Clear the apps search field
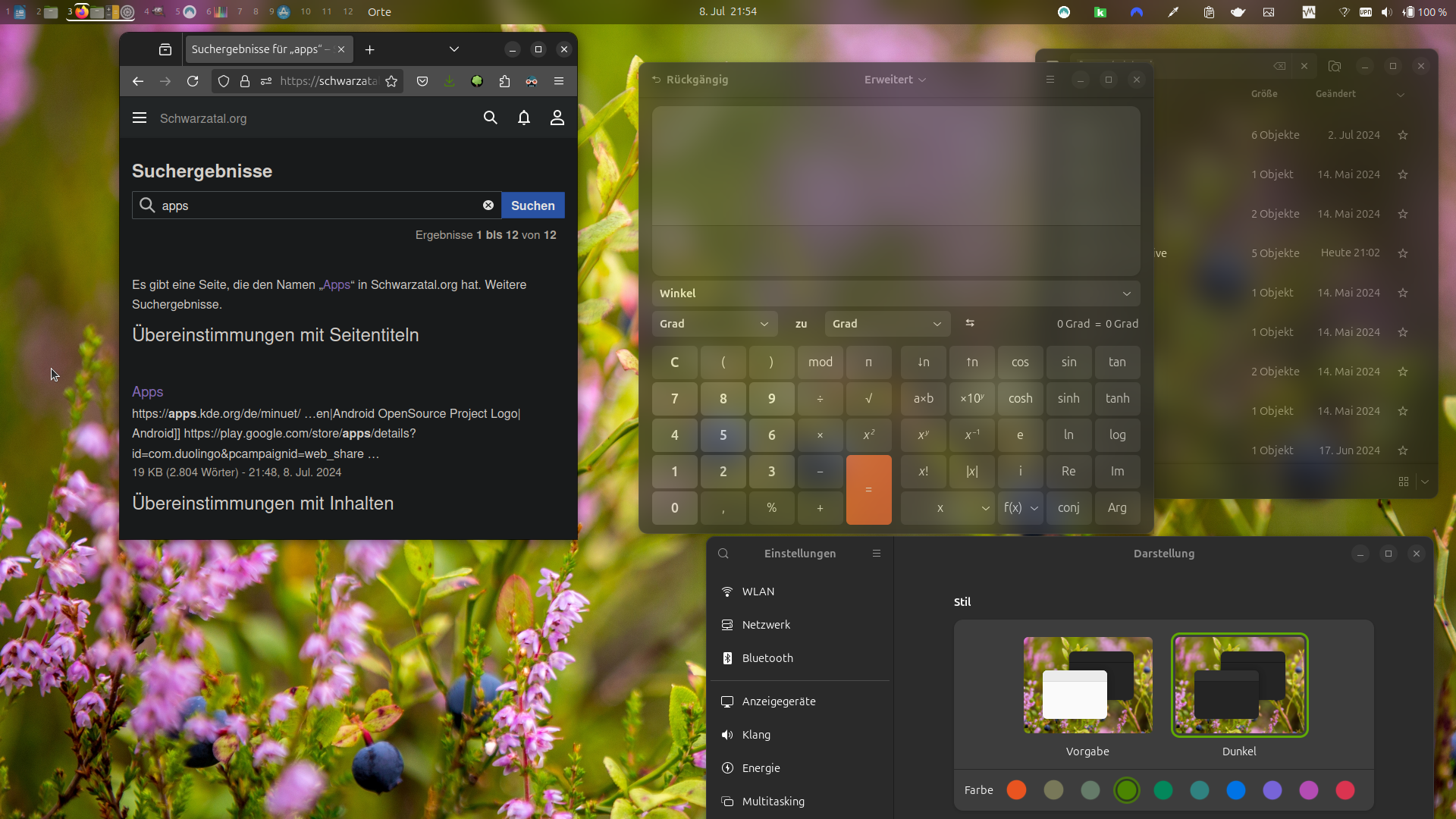Screen dimensions: 1456x819 click(488, 206)
